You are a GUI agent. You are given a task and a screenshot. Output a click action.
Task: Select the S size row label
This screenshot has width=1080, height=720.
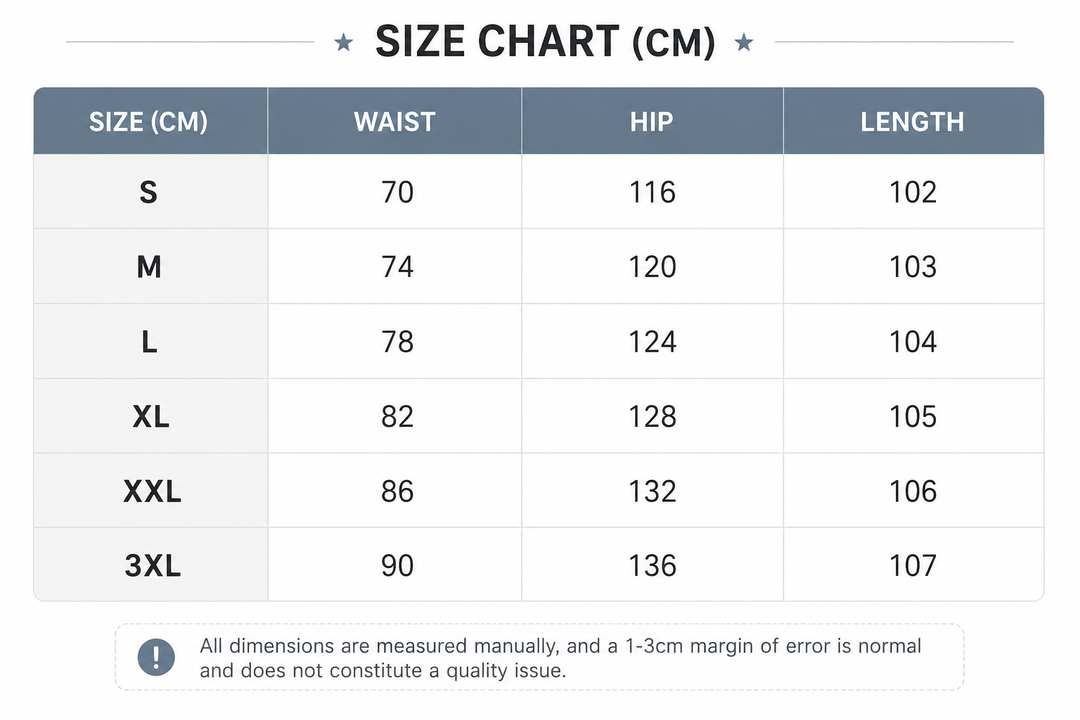(149, 192)
